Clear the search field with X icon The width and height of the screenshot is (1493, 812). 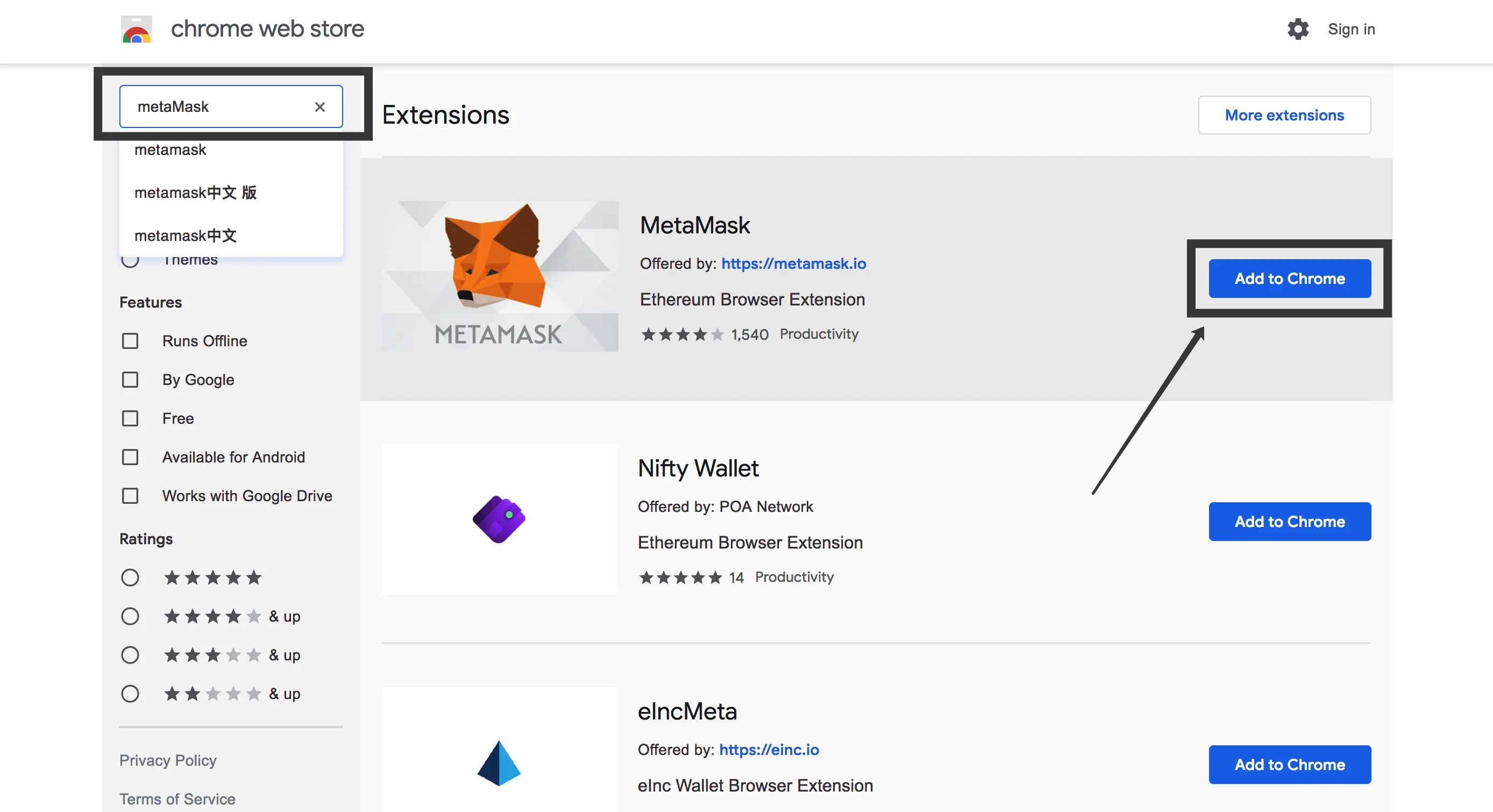click(x=319, y=106)
